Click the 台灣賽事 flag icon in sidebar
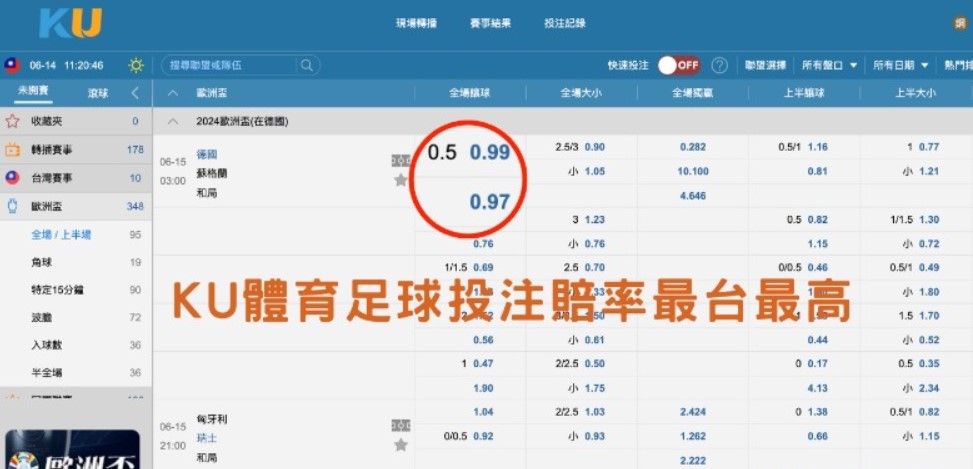 (12, 178)
